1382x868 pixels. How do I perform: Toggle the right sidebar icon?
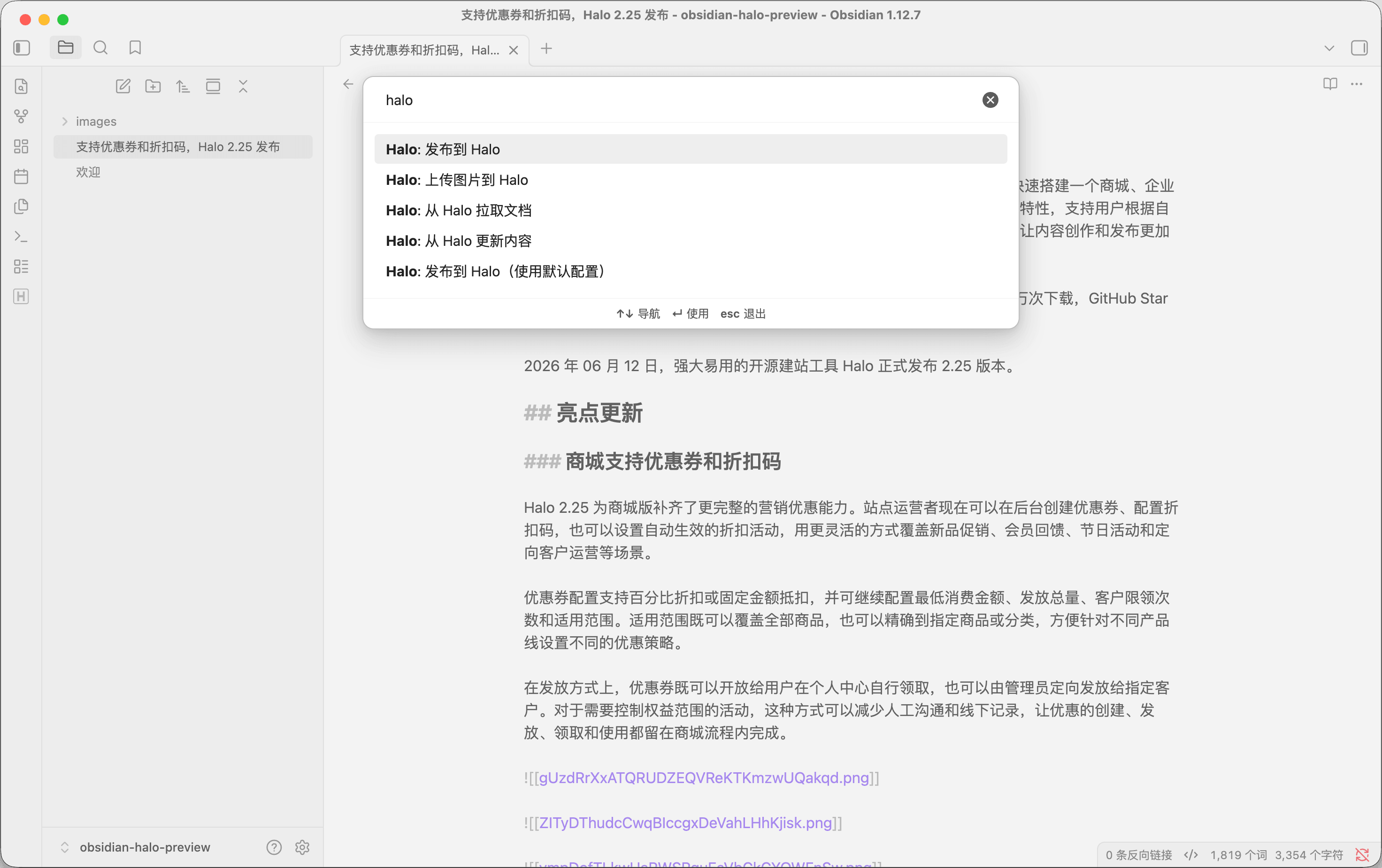[1359, 47]
